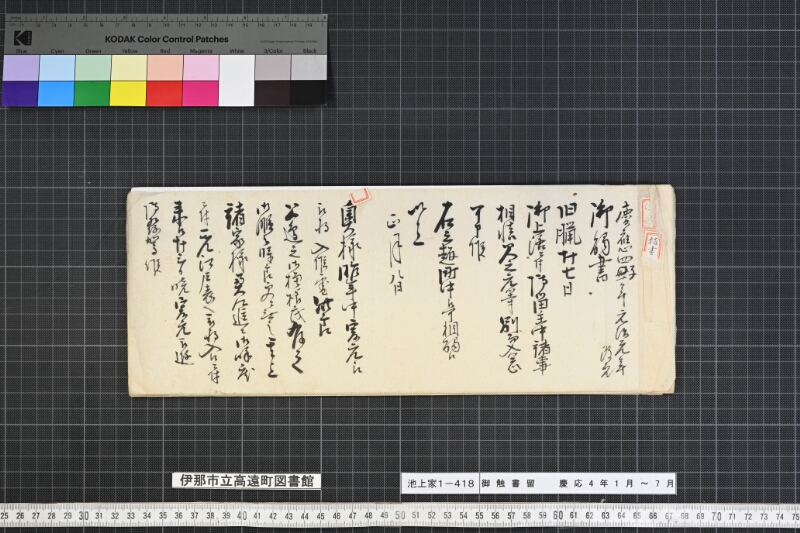Click the 伊那市立高遠町図書館 library label
This screenshot has width=800, height=533.
coord(245,481)
